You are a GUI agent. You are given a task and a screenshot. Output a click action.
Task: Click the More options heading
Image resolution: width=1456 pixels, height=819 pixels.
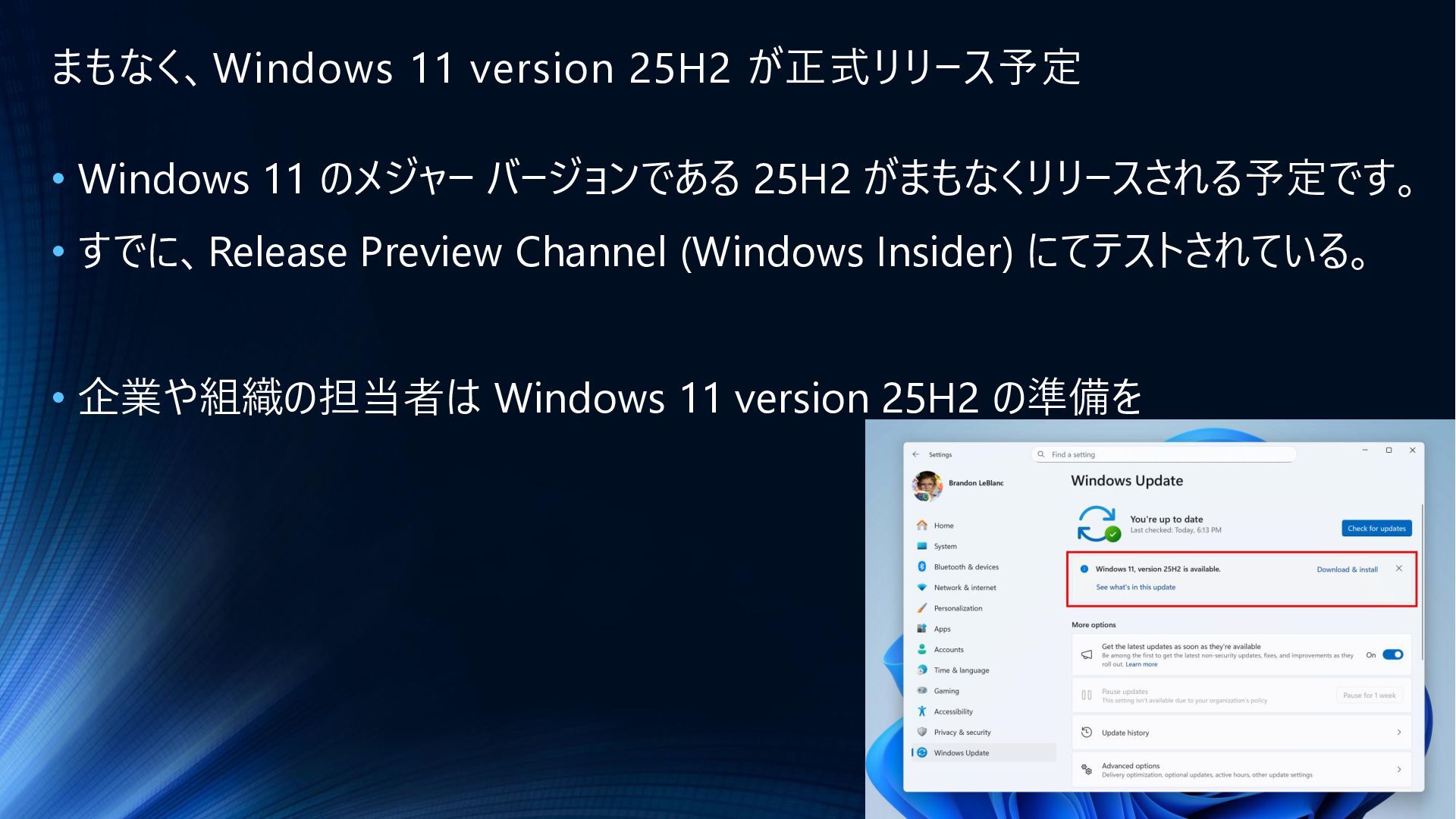1094,625
